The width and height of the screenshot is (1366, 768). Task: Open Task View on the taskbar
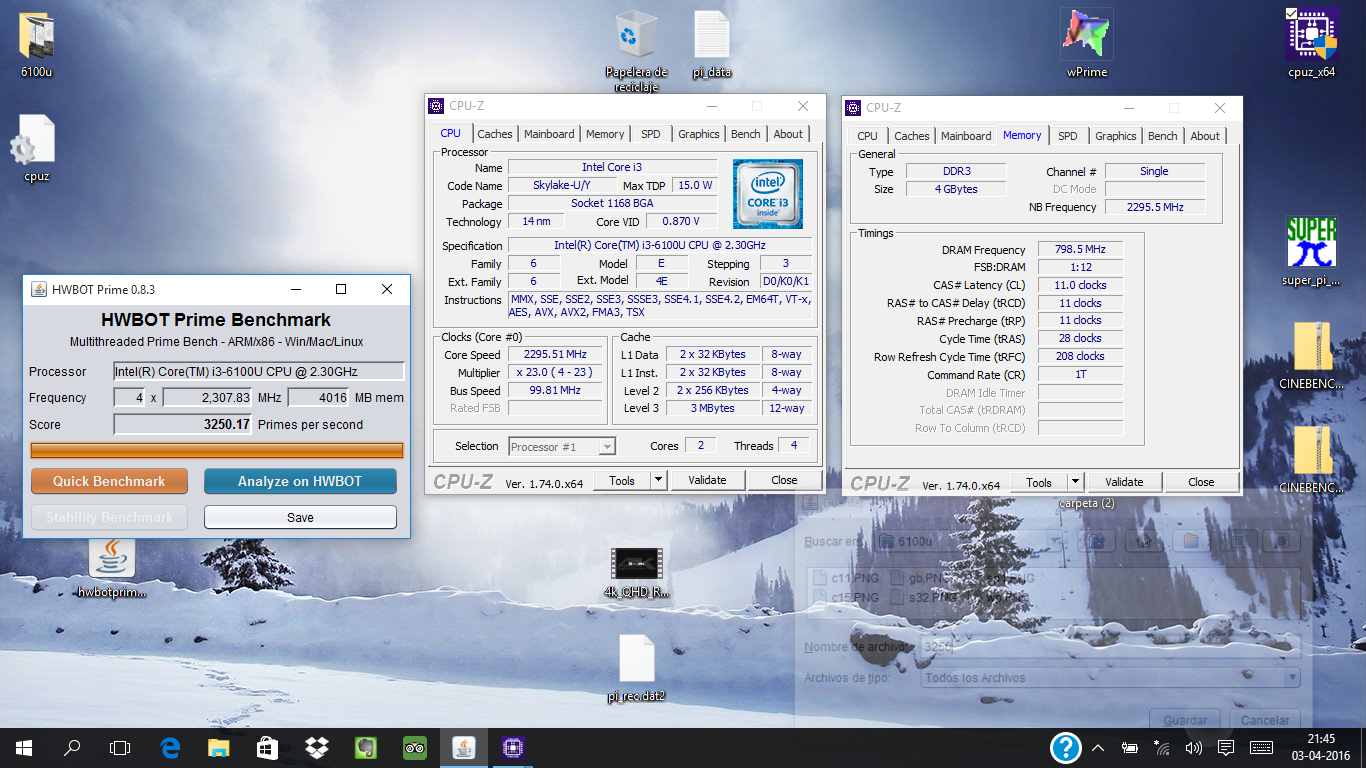pyautogui.click(x=120, y=747)
